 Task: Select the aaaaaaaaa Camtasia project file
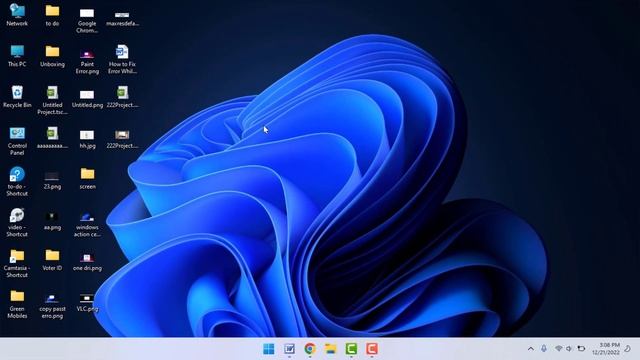coord(52,138)
